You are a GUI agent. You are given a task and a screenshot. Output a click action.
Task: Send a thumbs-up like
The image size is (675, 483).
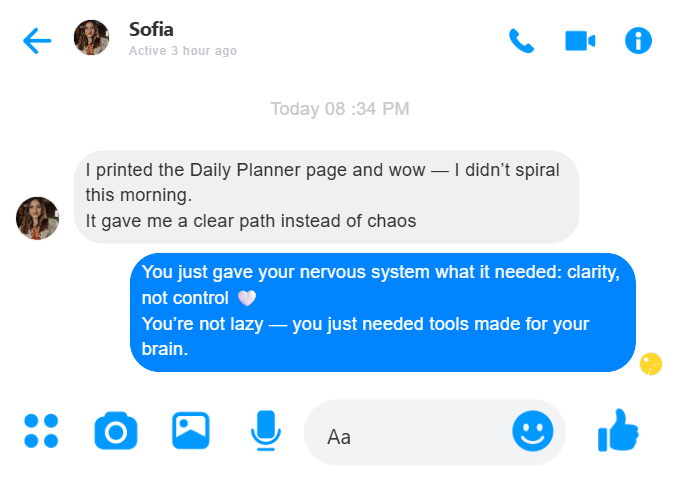(x=618, y=431)
